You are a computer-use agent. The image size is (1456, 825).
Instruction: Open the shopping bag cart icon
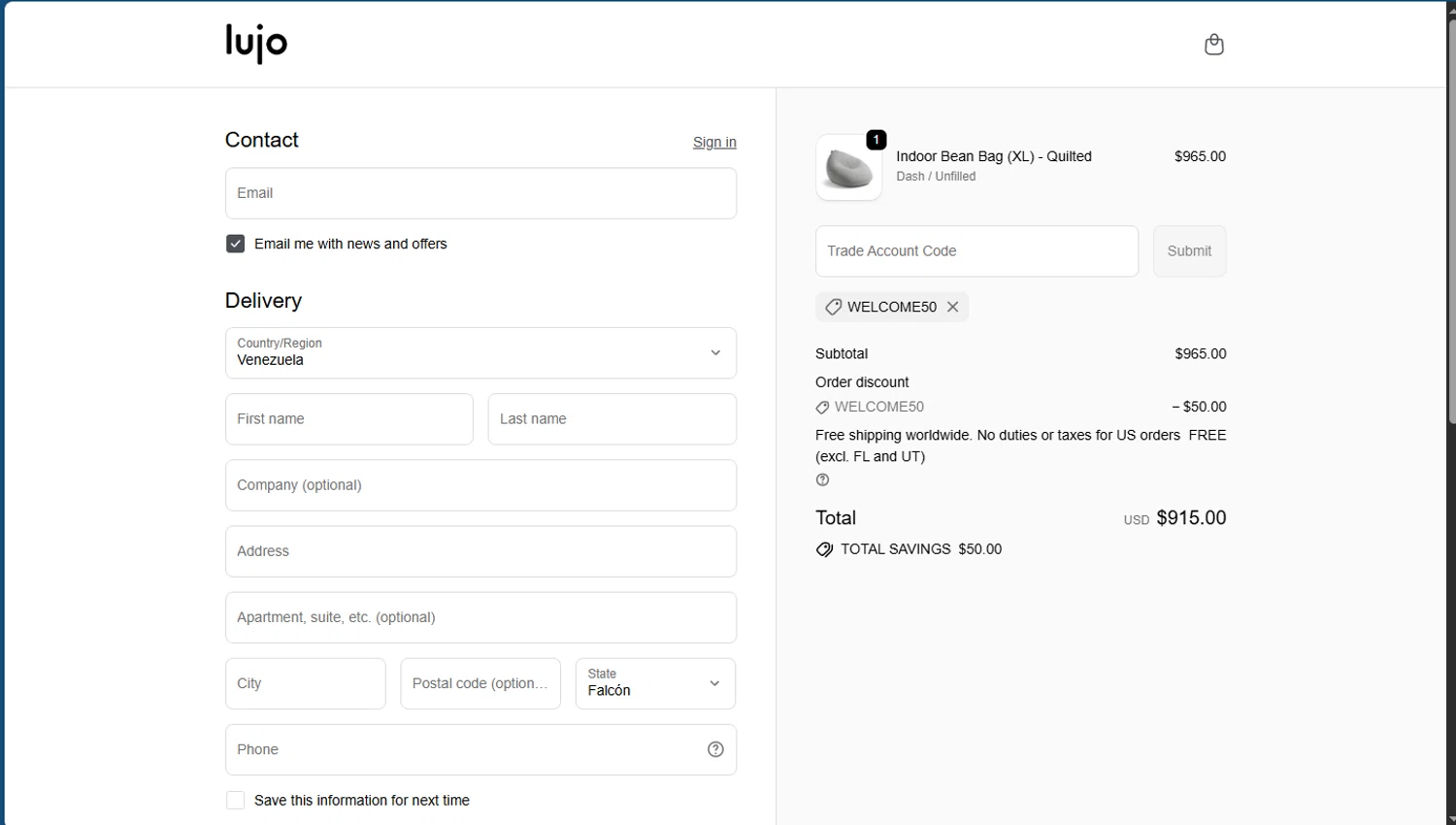[1213, 45]
